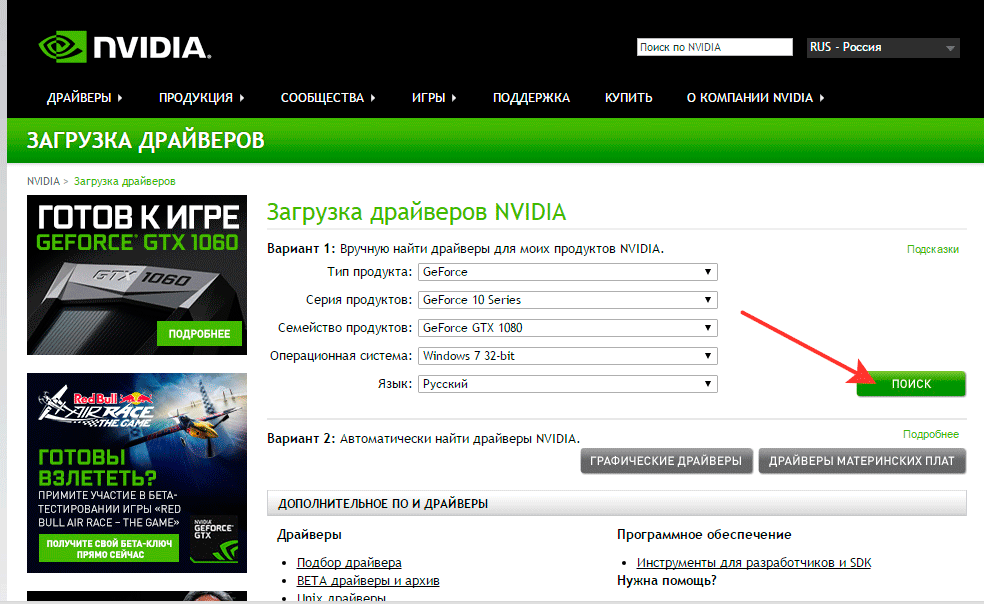Click the Драйверы материнских плат button
The width and height of the screenshot is (984, 604).
862,461
